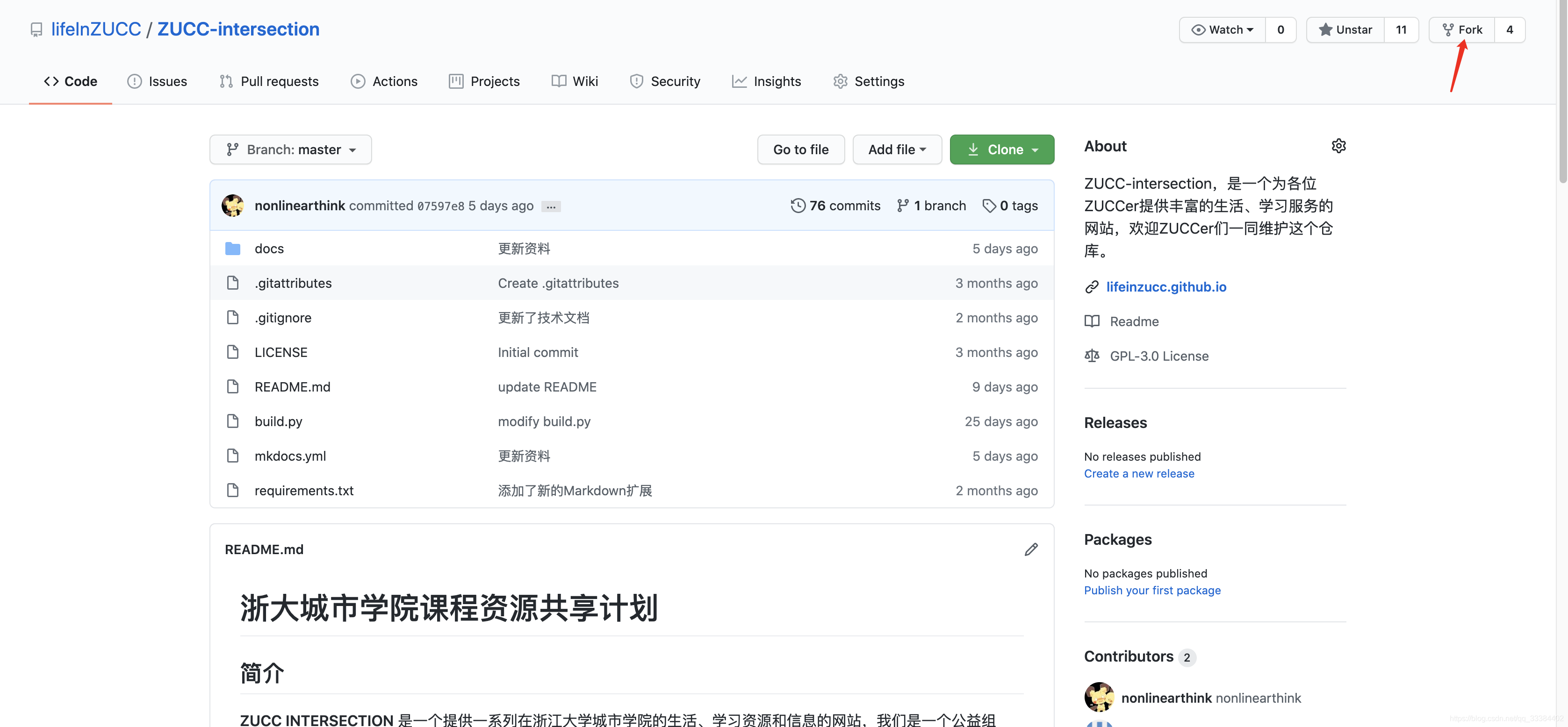Expand the commit message ellipsis button
1568x727 pixels.
(x=551, y=207)
